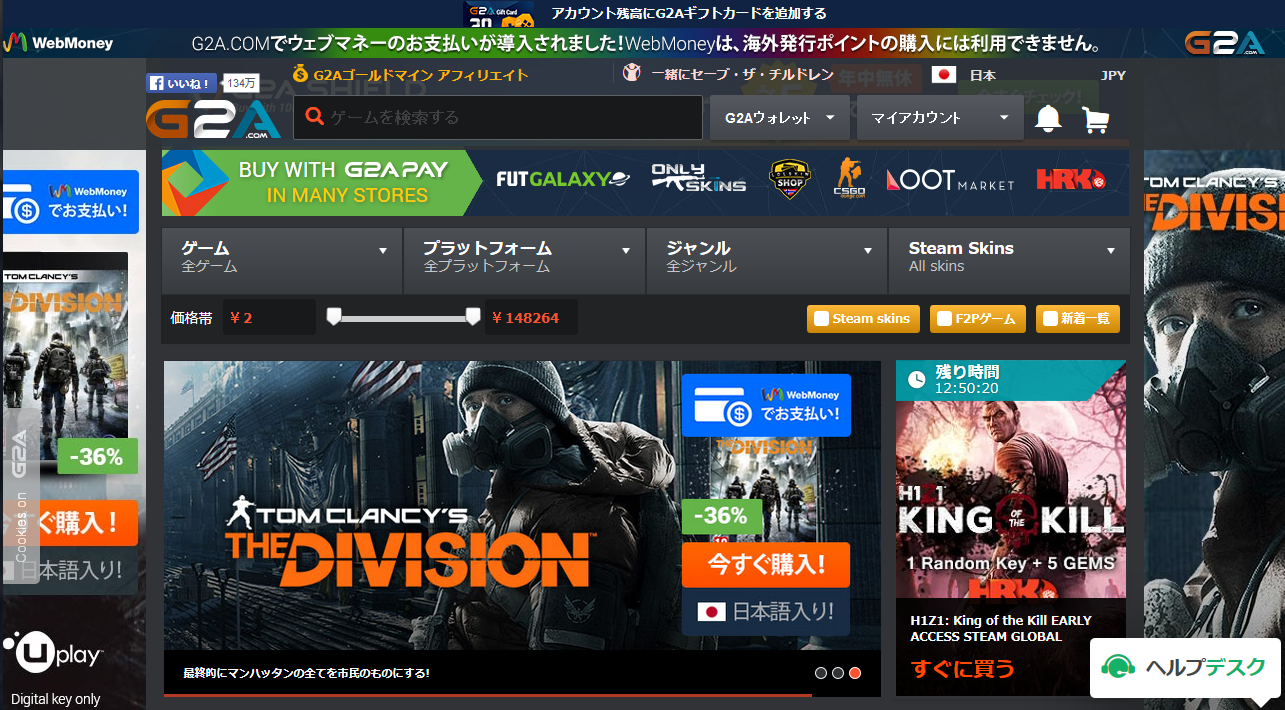Click the 残り時間 countdown timer text
This screenshot has width=1285, height=710.
coord(967,380)
